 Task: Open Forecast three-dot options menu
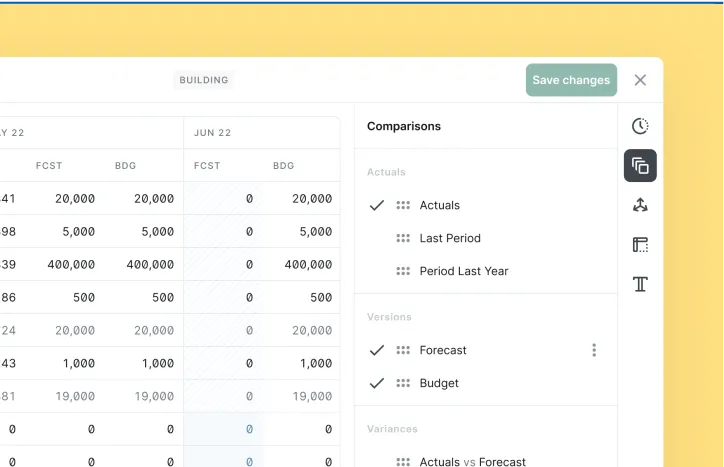tap(594, 350)
